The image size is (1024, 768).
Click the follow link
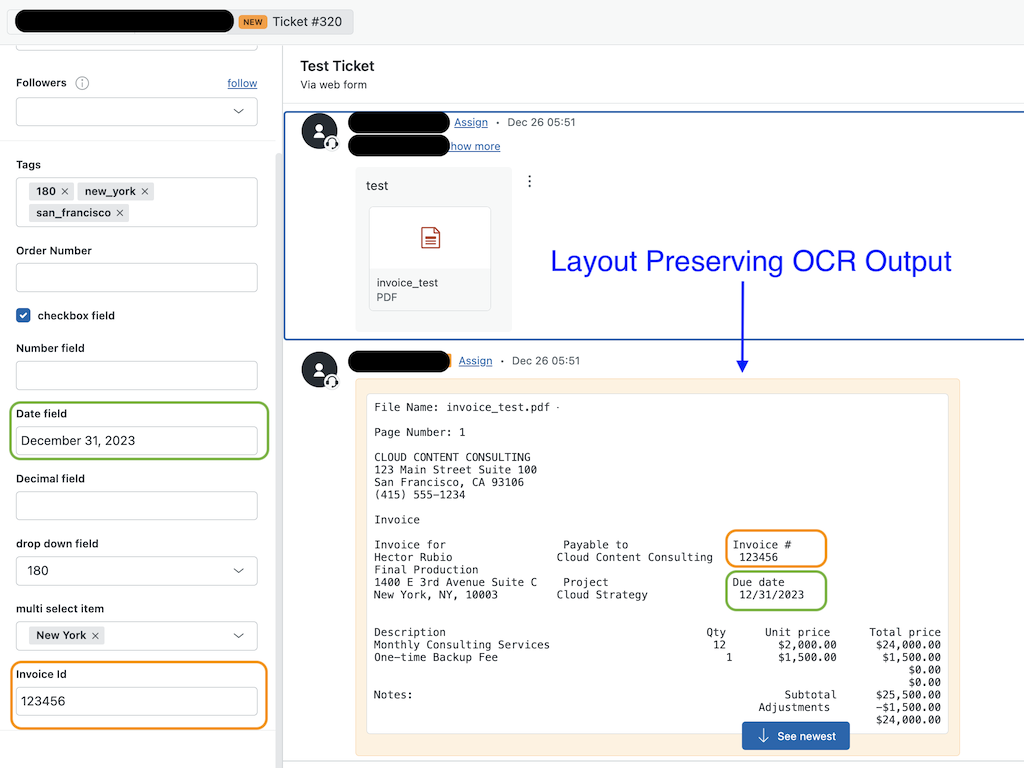pos(242,83)
